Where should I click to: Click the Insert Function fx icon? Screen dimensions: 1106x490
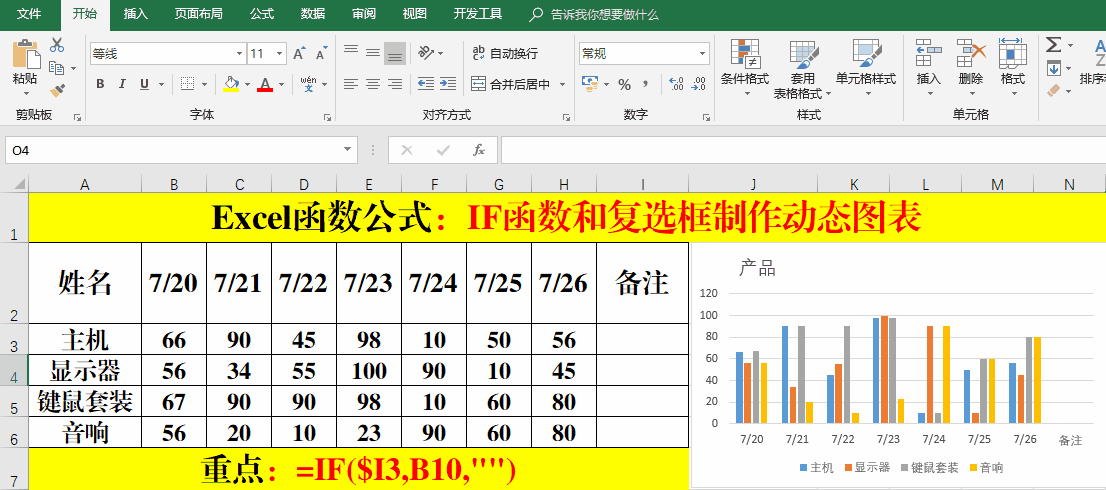(x=479, y=150)
